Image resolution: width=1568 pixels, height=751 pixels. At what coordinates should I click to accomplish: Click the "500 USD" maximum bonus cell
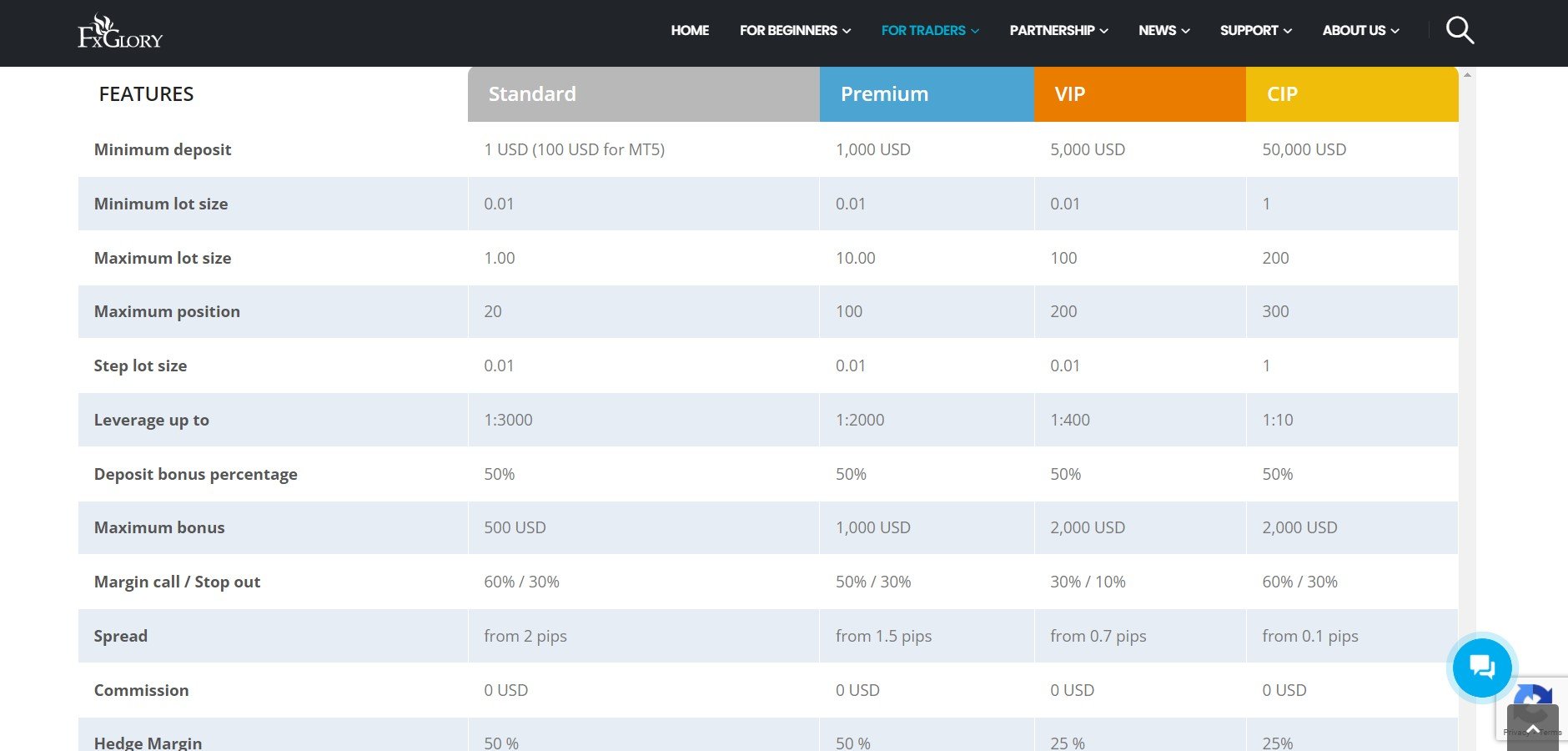click(x=515, y=527)
